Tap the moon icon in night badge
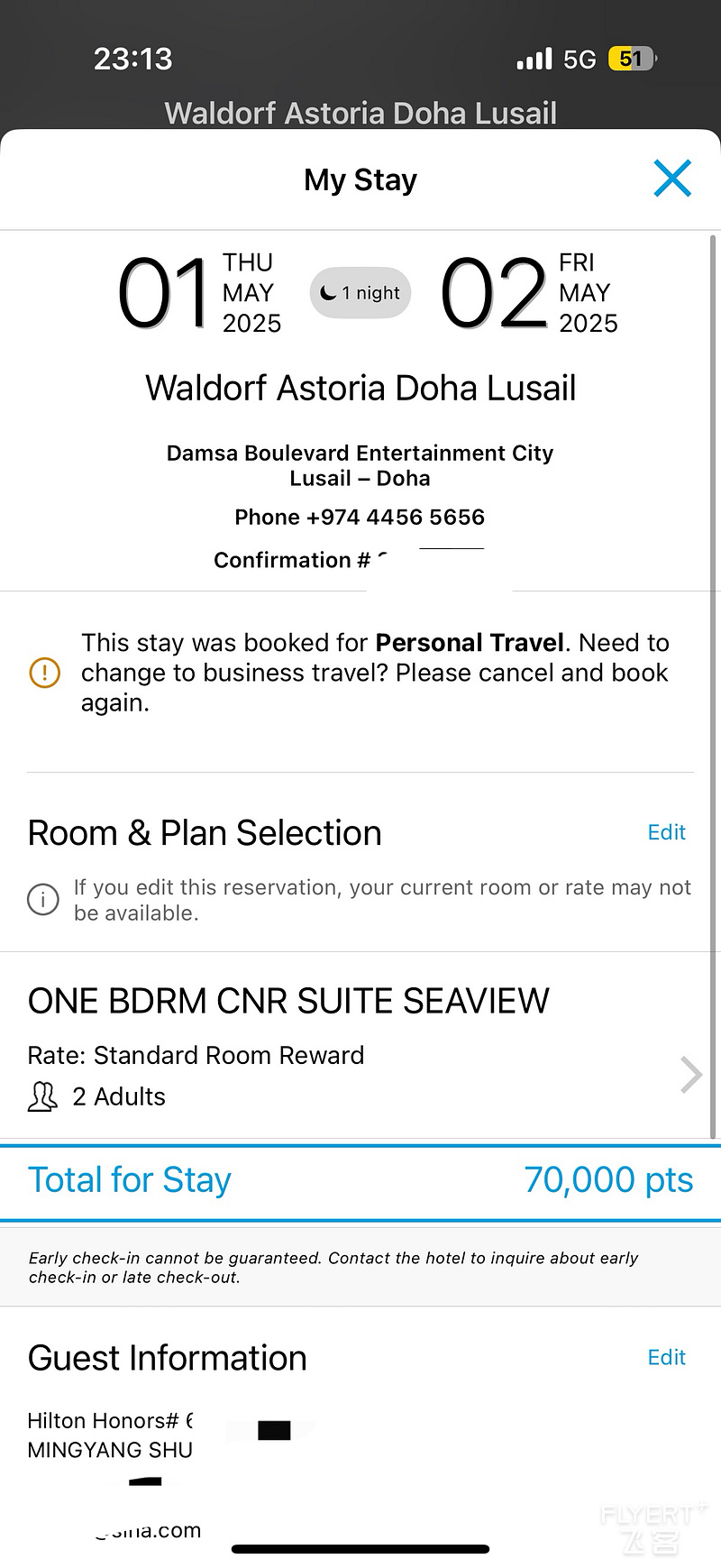 tap(328, 292)
